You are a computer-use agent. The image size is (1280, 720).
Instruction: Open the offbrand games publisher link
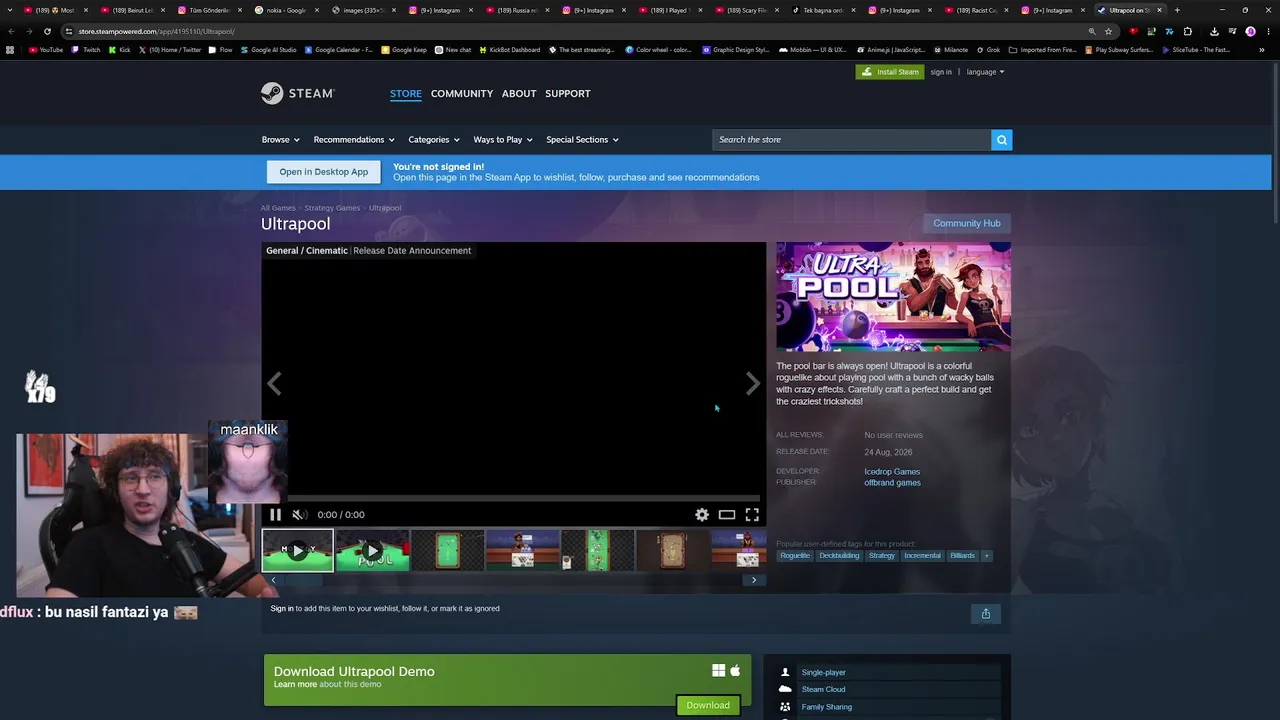tap(892, 483)
